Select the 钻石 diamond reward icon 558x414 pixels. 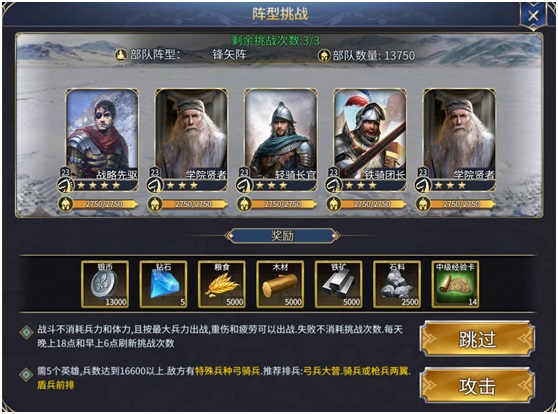click(x=163, y=284)
